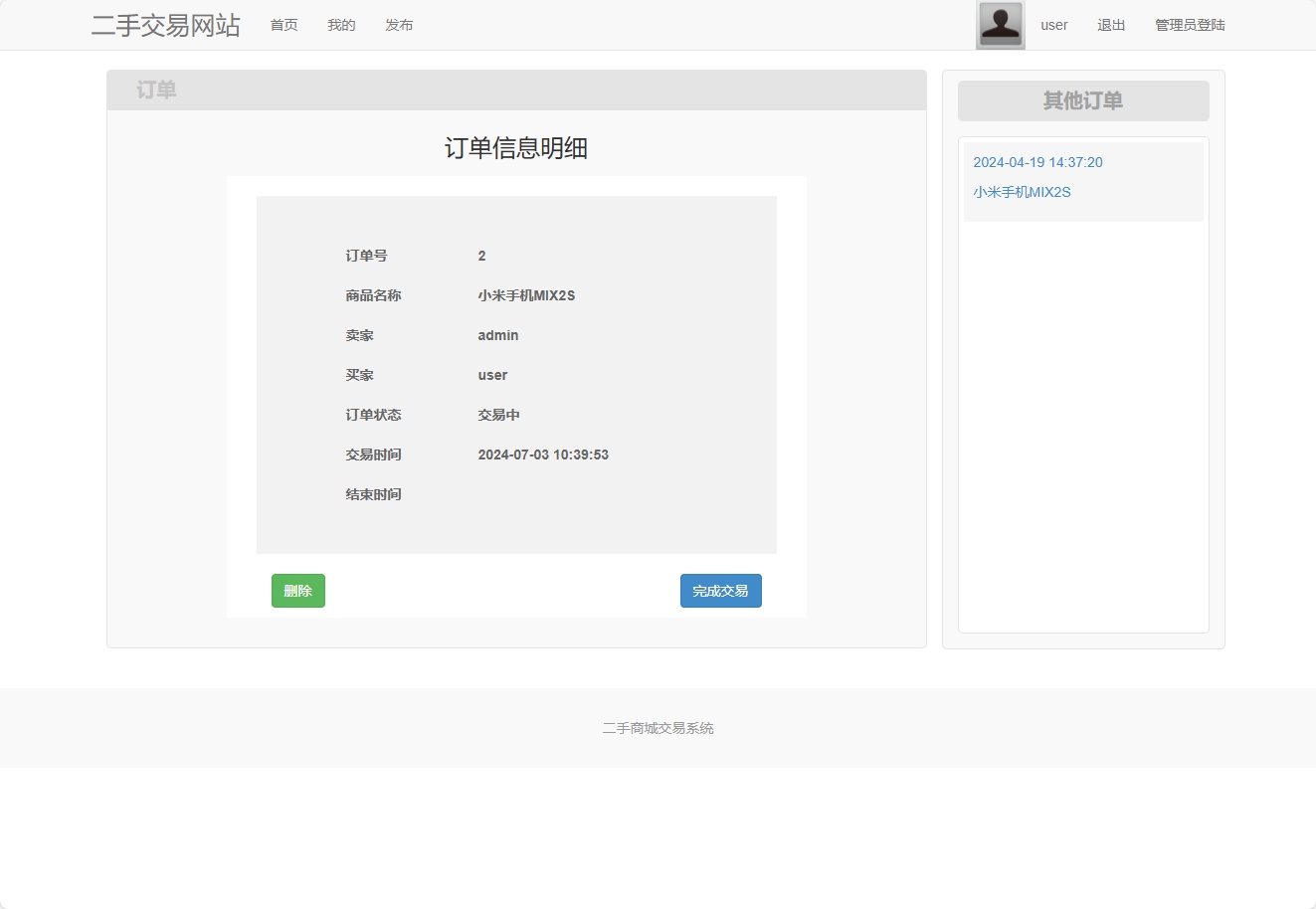Go to the 发布 publish page
Screen dimensions: 1316x909
coord(399,25)
